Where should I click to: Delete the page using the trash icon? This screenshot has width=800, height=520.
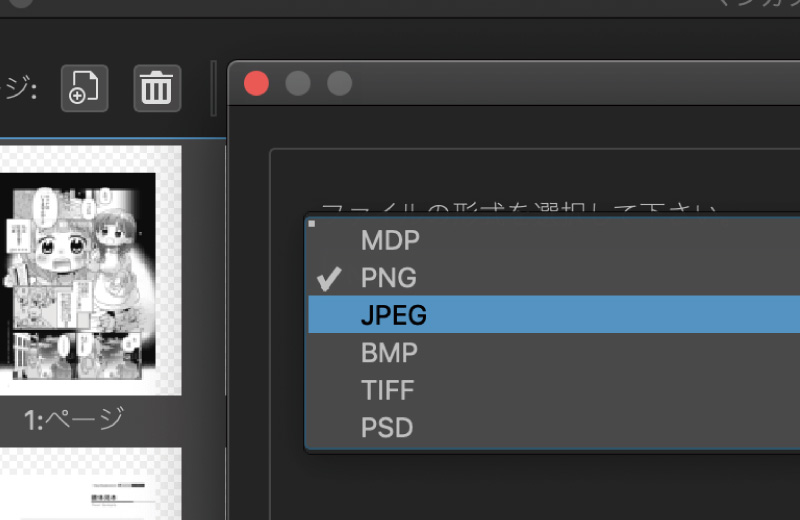(x=157, y=88)
